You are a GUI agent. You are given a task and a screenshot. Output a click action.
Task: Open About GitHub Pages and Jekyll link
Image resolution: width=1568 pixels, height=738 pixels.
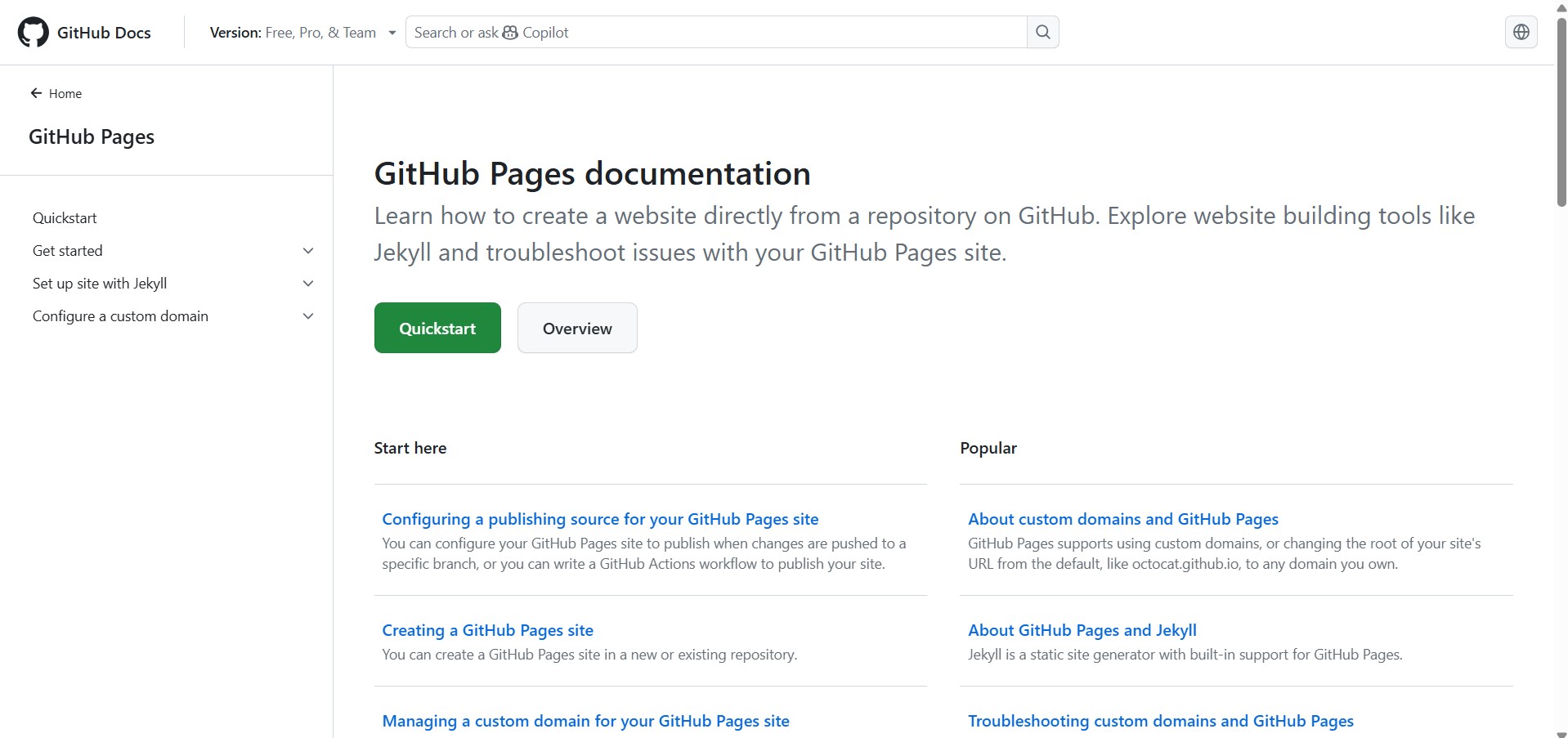coord(1082,630)
